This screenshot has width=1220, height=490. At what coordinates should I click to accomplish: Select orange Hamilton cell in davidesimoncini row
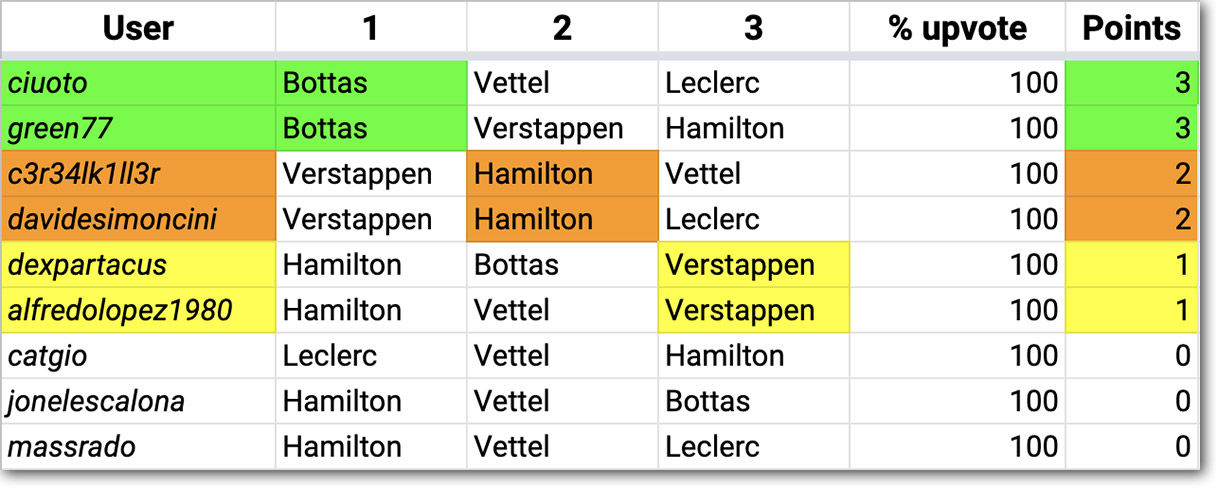[562, 219]
